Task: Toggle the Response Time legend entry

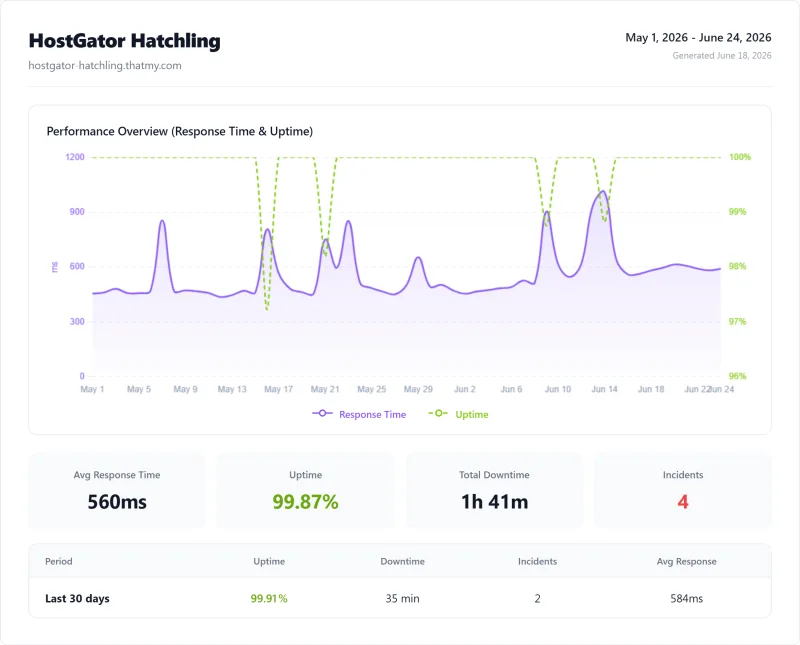Action: coord(359,414)
